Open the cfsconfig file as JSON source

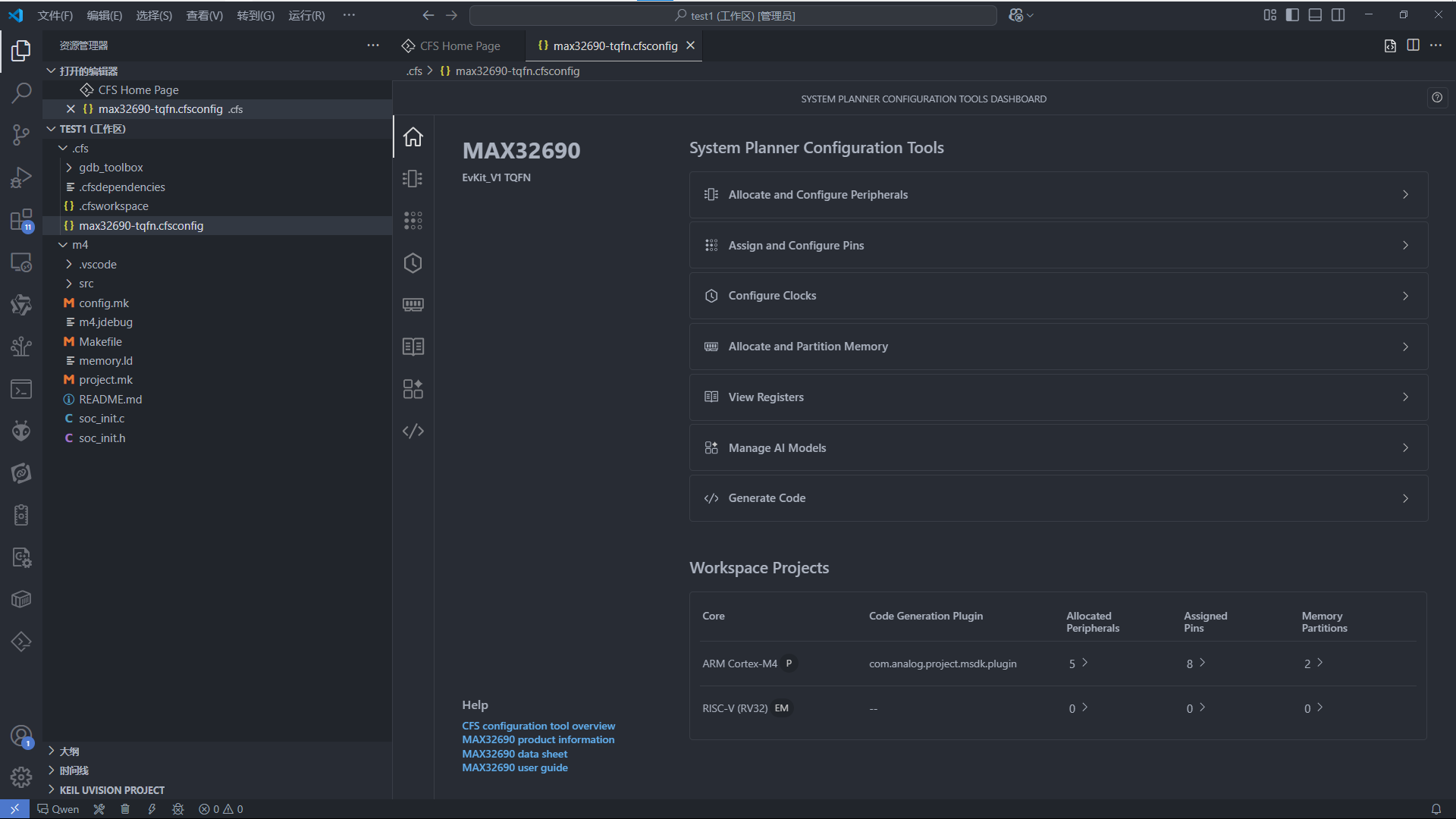[x=1390, y=45]
